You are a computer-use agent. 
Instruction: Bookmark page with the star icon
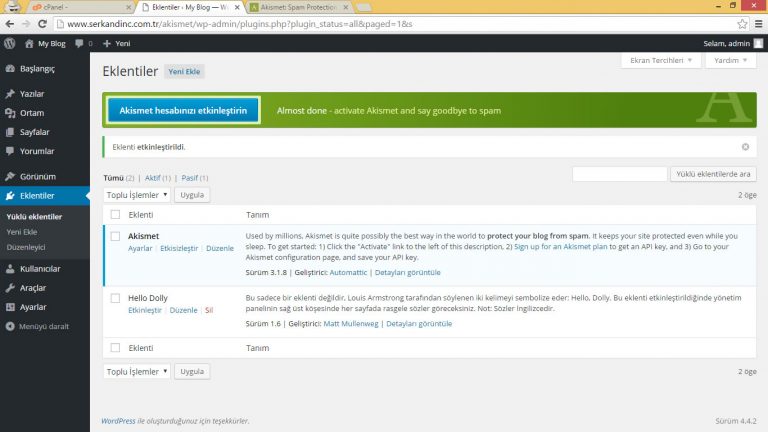click(742, 24)
